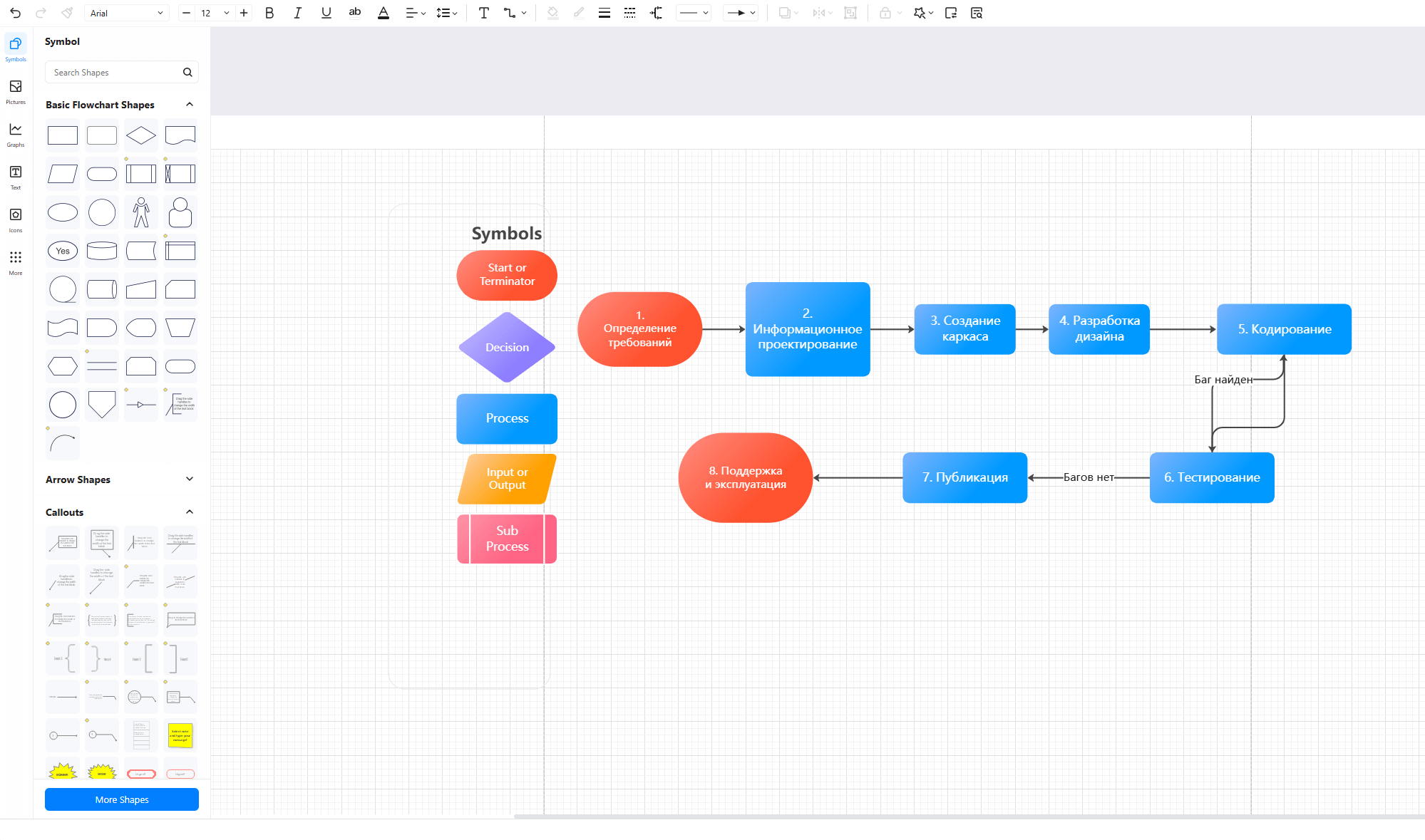Viewport: 1425px width, 840px height.
Task: Select the person figure shape
Action: point(141,212)
